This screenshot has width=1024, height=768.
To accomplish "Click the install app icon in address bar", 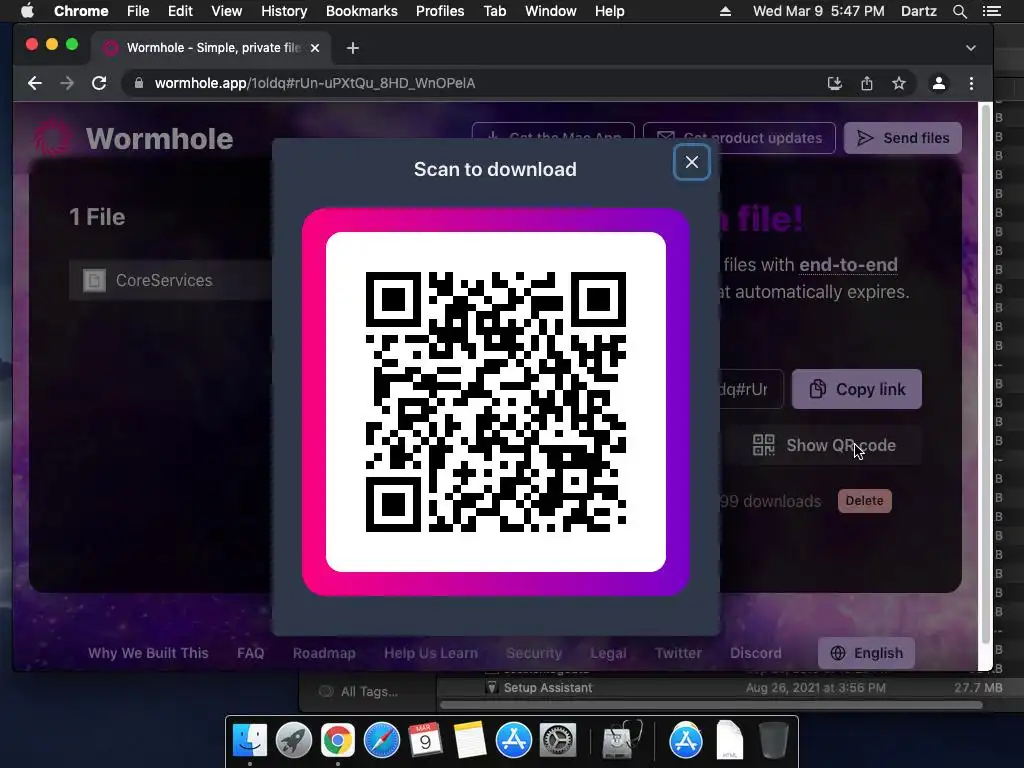I will coord(835,83).
